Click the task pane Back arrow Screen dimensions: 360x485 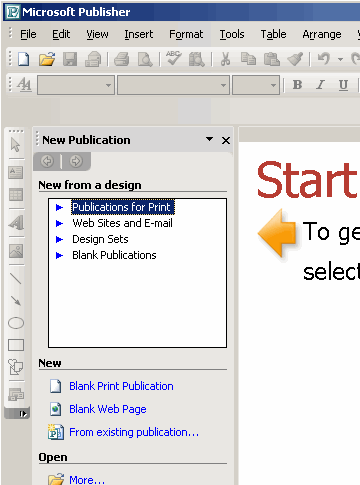[x=47, y=161]
